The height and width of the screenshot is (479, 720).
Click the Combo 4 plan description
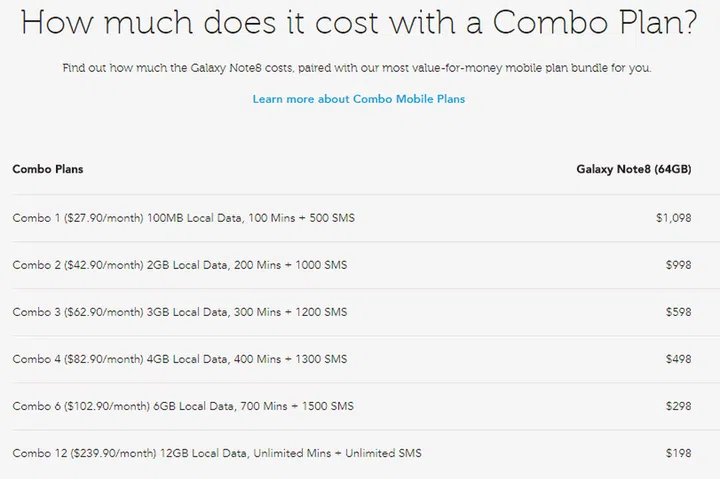tap(180, 359)
